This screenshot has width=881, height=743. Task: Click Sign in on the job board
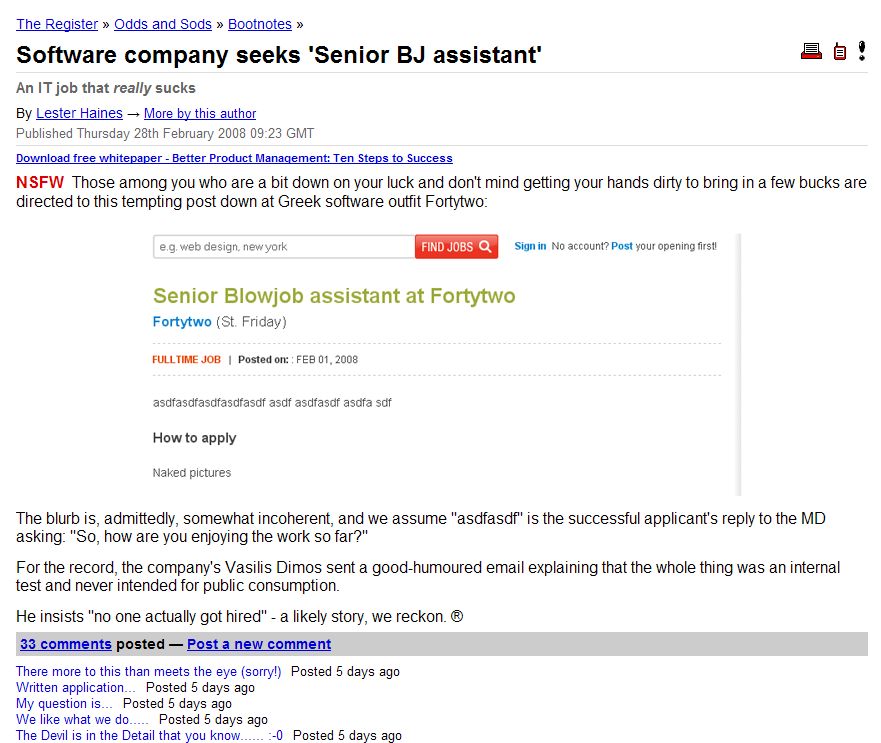(x=530, y=246)
